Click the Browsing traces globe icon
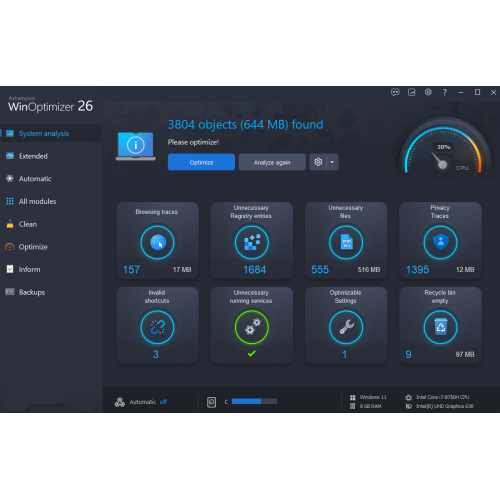 point(157,242)
